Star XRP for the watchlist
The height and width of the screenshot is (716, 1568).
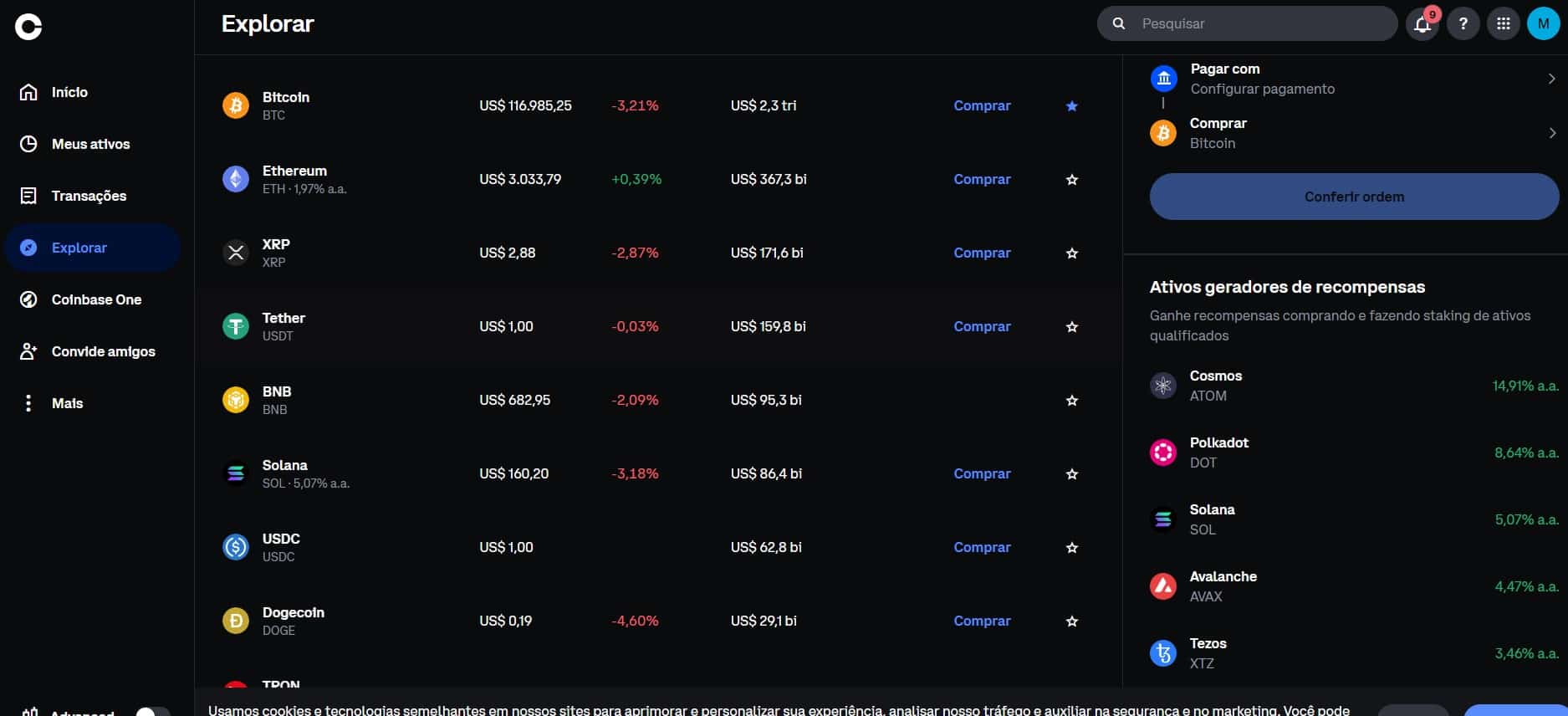point(1072,253)
